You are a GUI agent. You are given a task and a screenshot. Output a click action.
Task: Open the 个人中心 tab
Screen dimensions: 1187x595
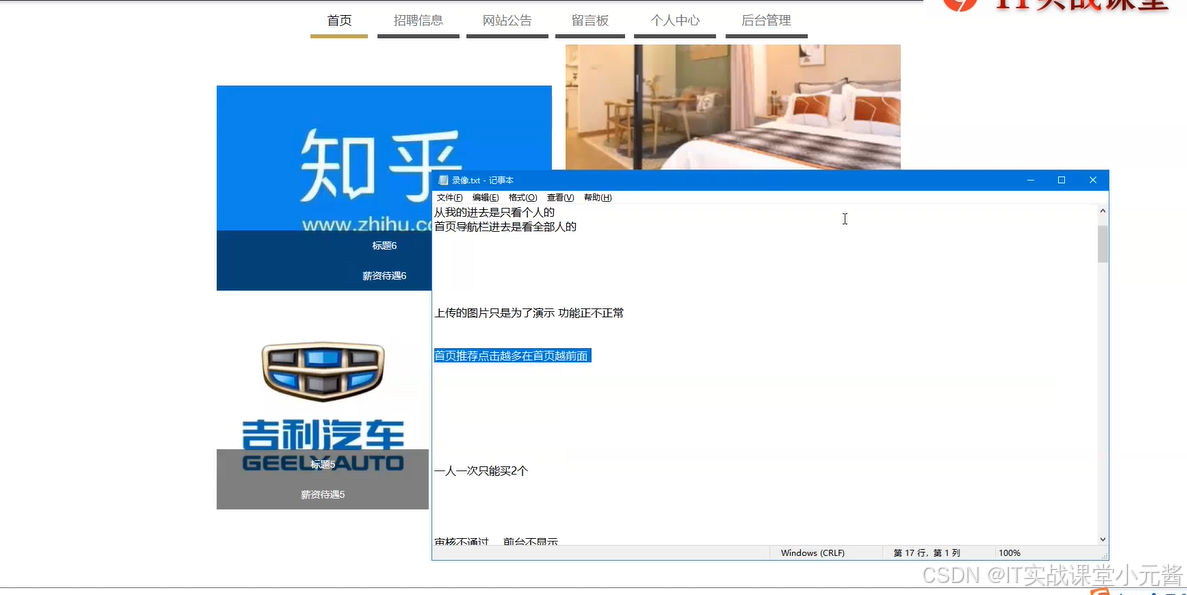675,21
